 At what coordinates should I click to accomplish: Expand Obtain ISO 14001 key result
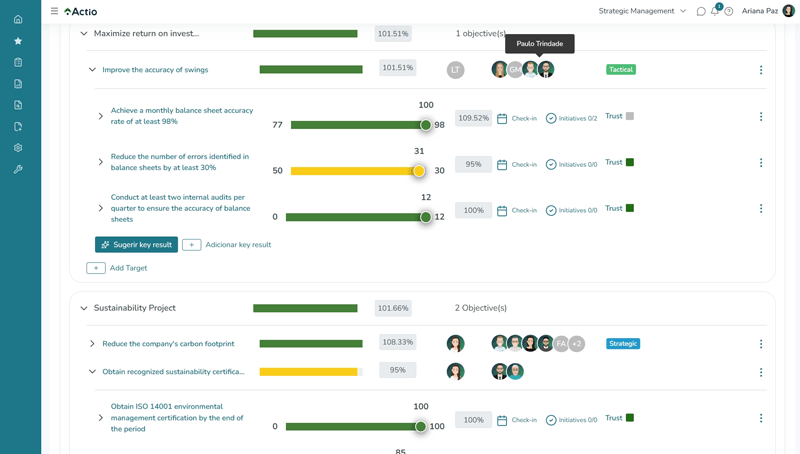click(x=101, y=418)
